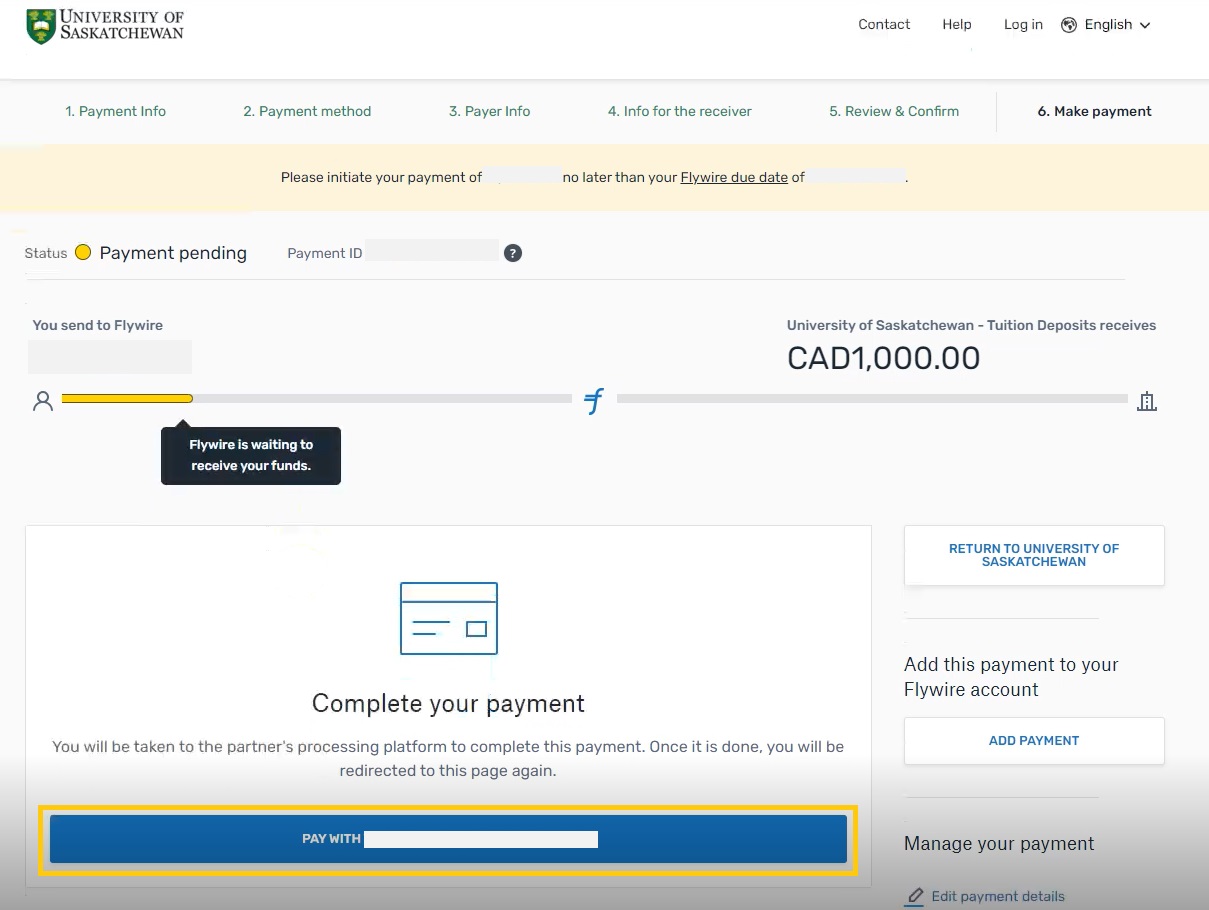Return to University of Saskatchewan button

(1034, 555)
